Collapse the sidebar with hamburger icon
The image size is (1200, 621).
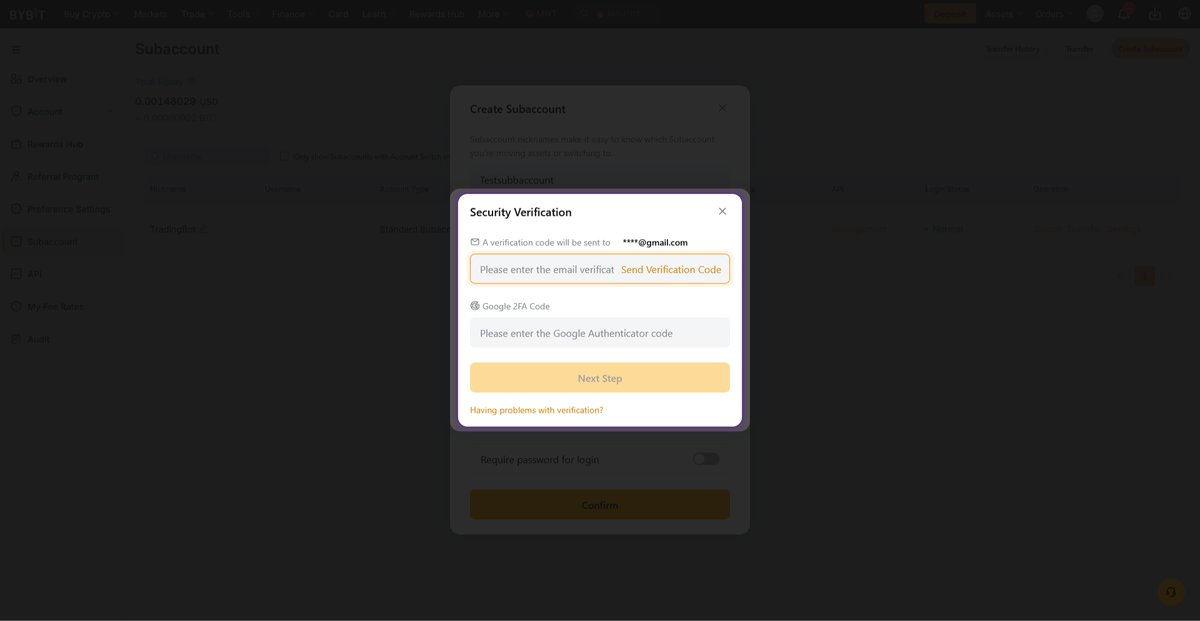tap(16, 49)
